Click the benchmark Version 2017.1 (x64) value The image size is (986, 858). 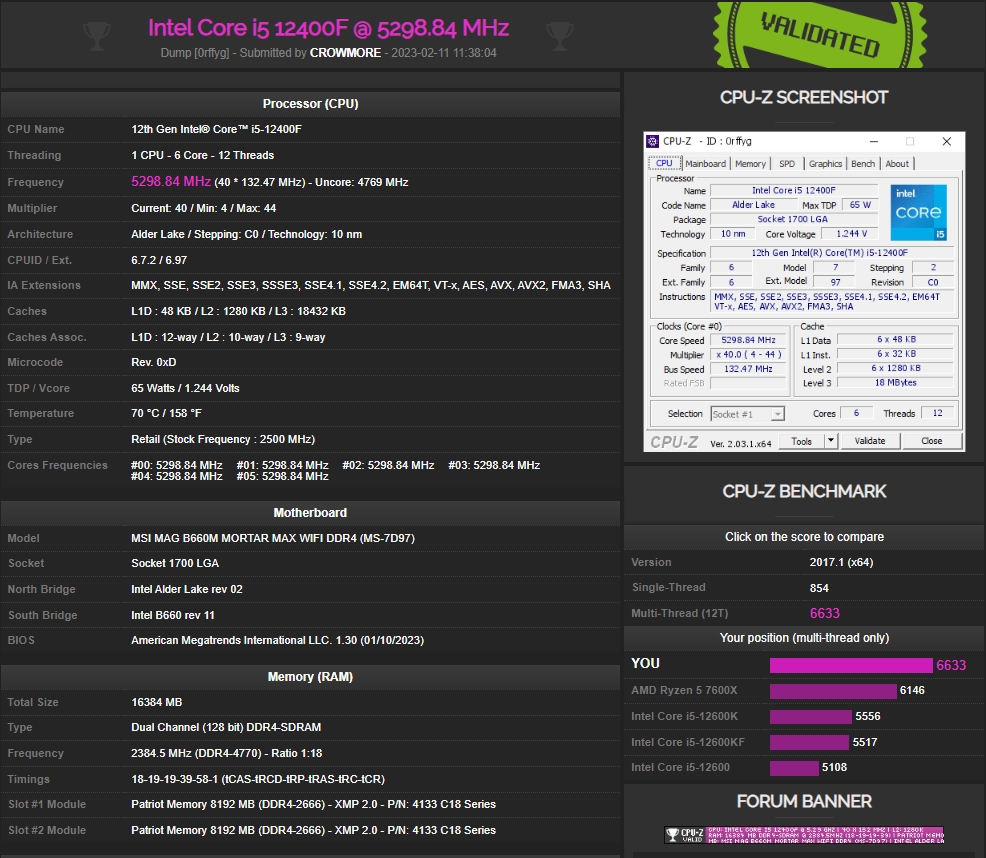tap(841, 562)
